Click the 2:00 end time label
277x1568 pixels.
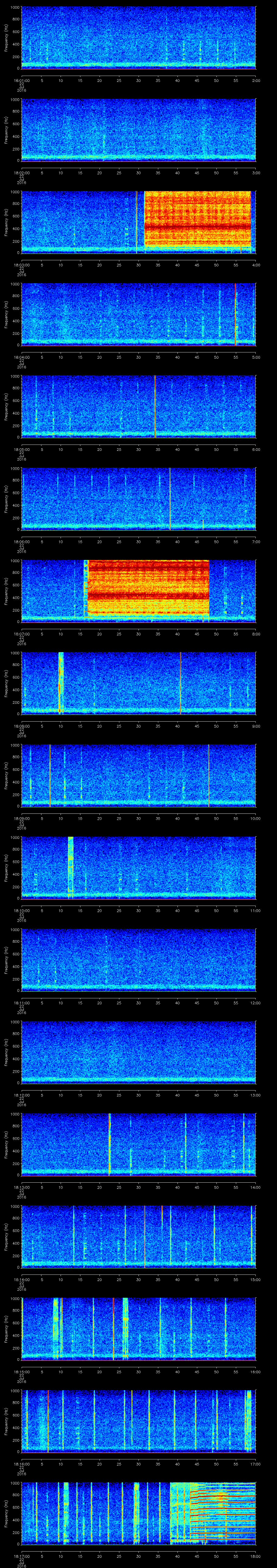(256, 80)
